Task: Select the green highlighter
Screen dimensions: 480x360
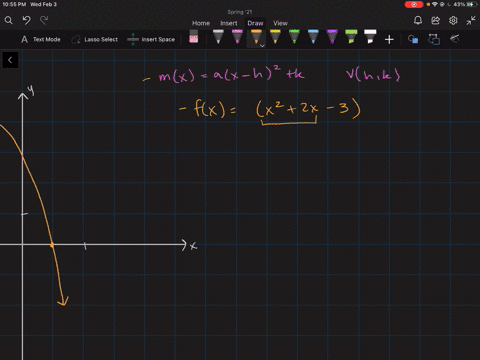Action: [351, 37]
